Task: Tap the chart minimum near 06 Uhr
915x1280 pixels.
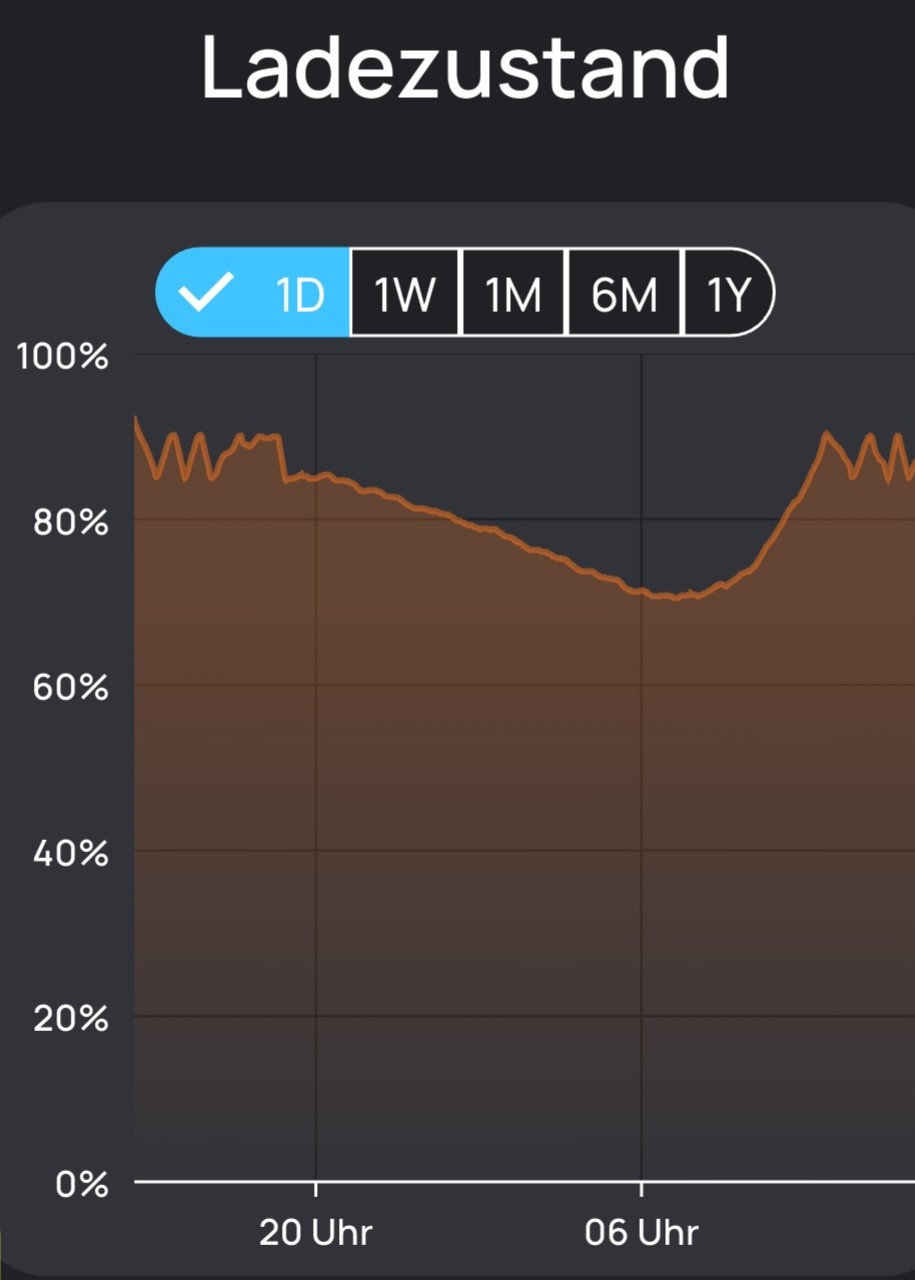Action: tap(676, 597)
